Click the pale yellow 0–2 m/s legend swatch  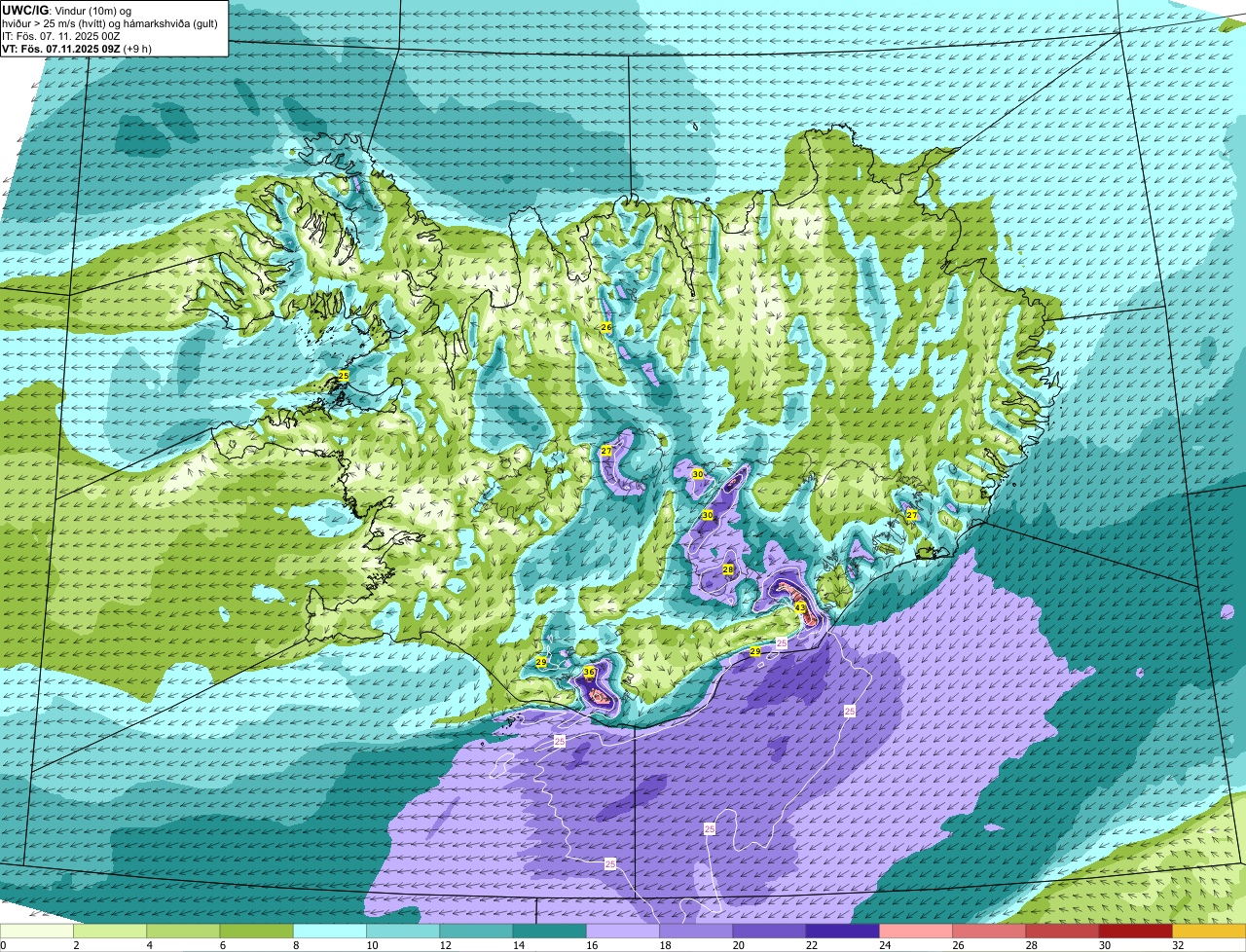pyautogui.click(x=37, y=931)
